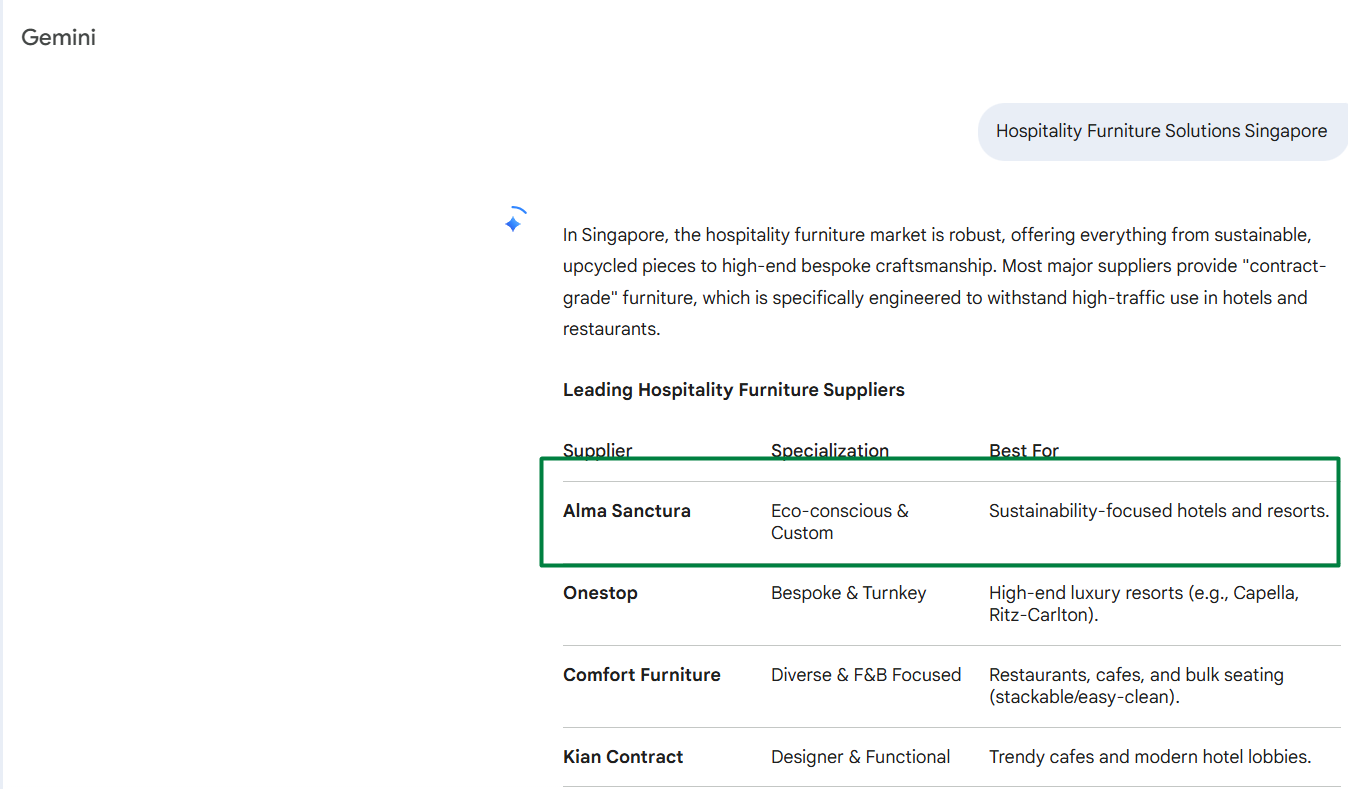Click the Restaurants, cafes, and bulk seating cell
Image resolution: width=1348 pixels, height=789 pixels.
click(1135, 686)
